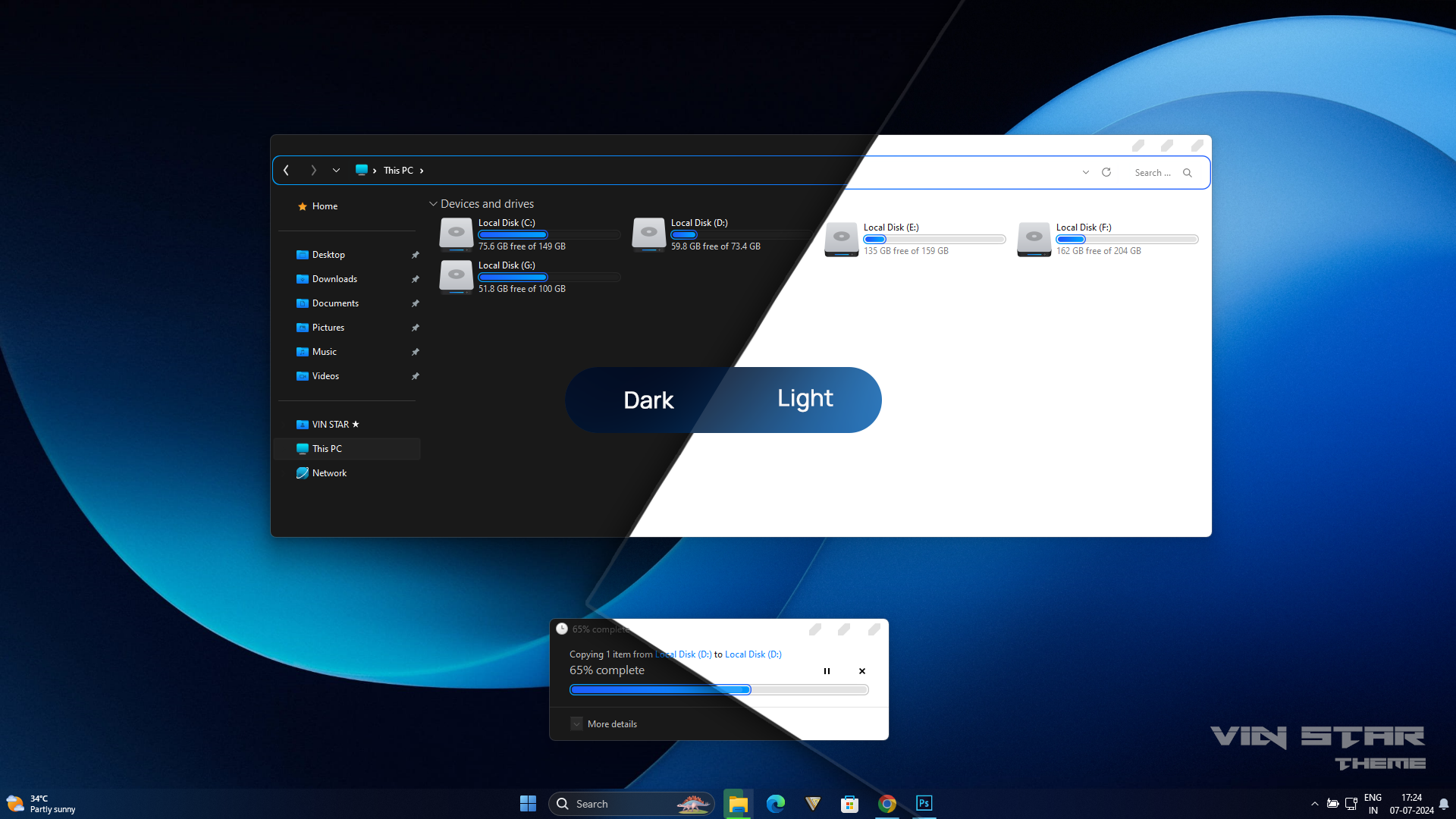This screenshot has width=1456, height=819.
Task: Refresh the This PC view
Action: 1106,172
